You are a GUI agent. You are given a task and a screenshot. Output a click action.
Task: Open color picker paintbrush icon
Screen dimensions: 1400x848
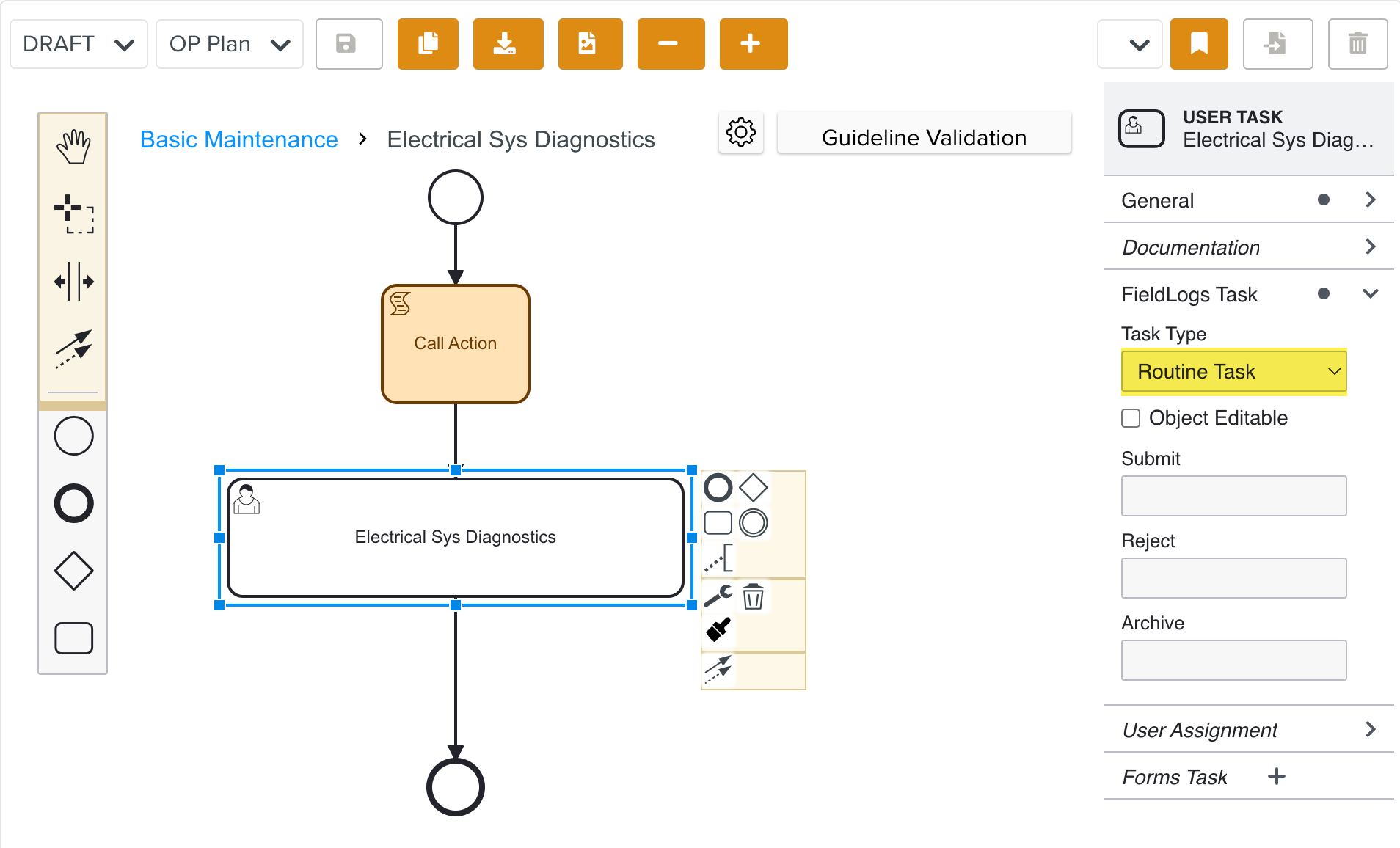(x=718, y=629)
